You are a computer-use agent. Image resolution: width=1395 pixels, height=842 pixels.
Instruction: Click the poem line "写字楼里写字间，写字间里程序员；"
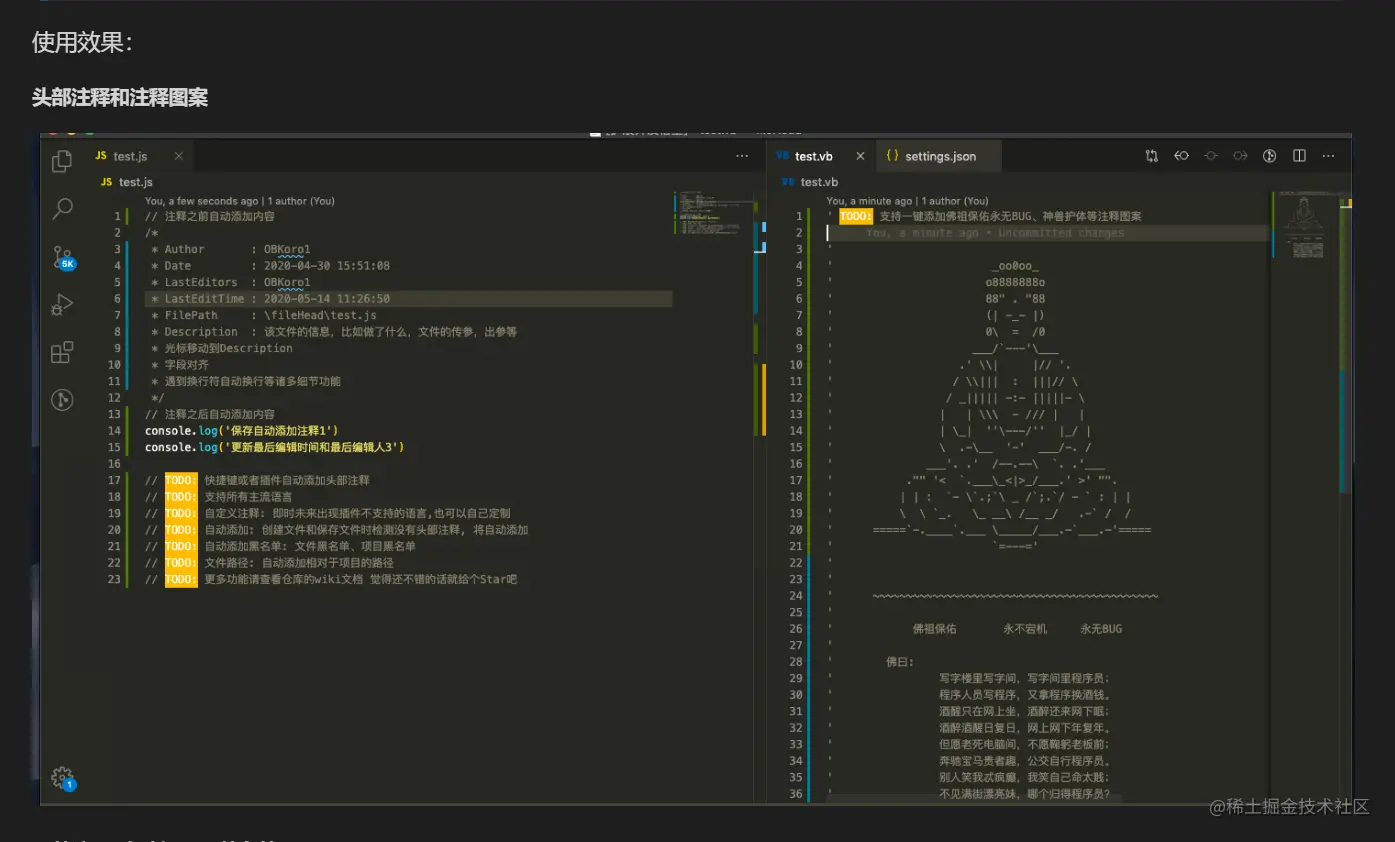[1024, 678]
